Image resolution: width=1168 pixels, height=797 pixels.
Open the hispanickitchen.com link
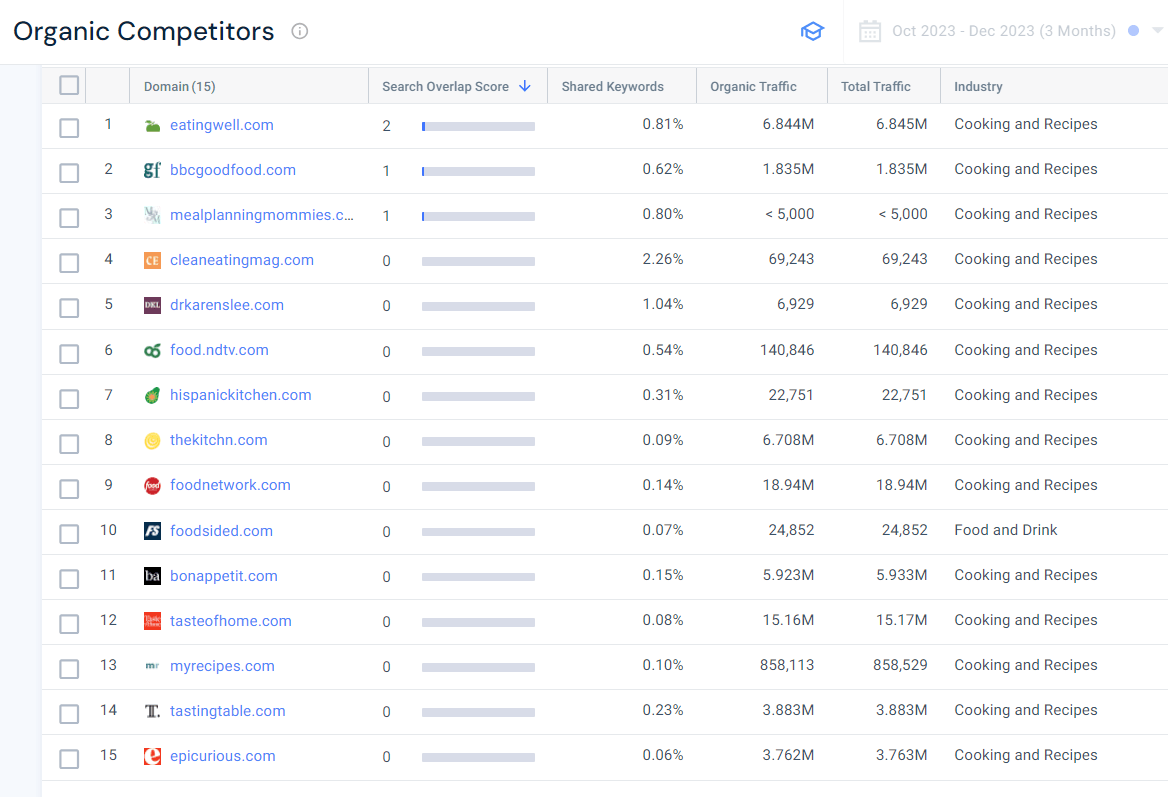241,395
